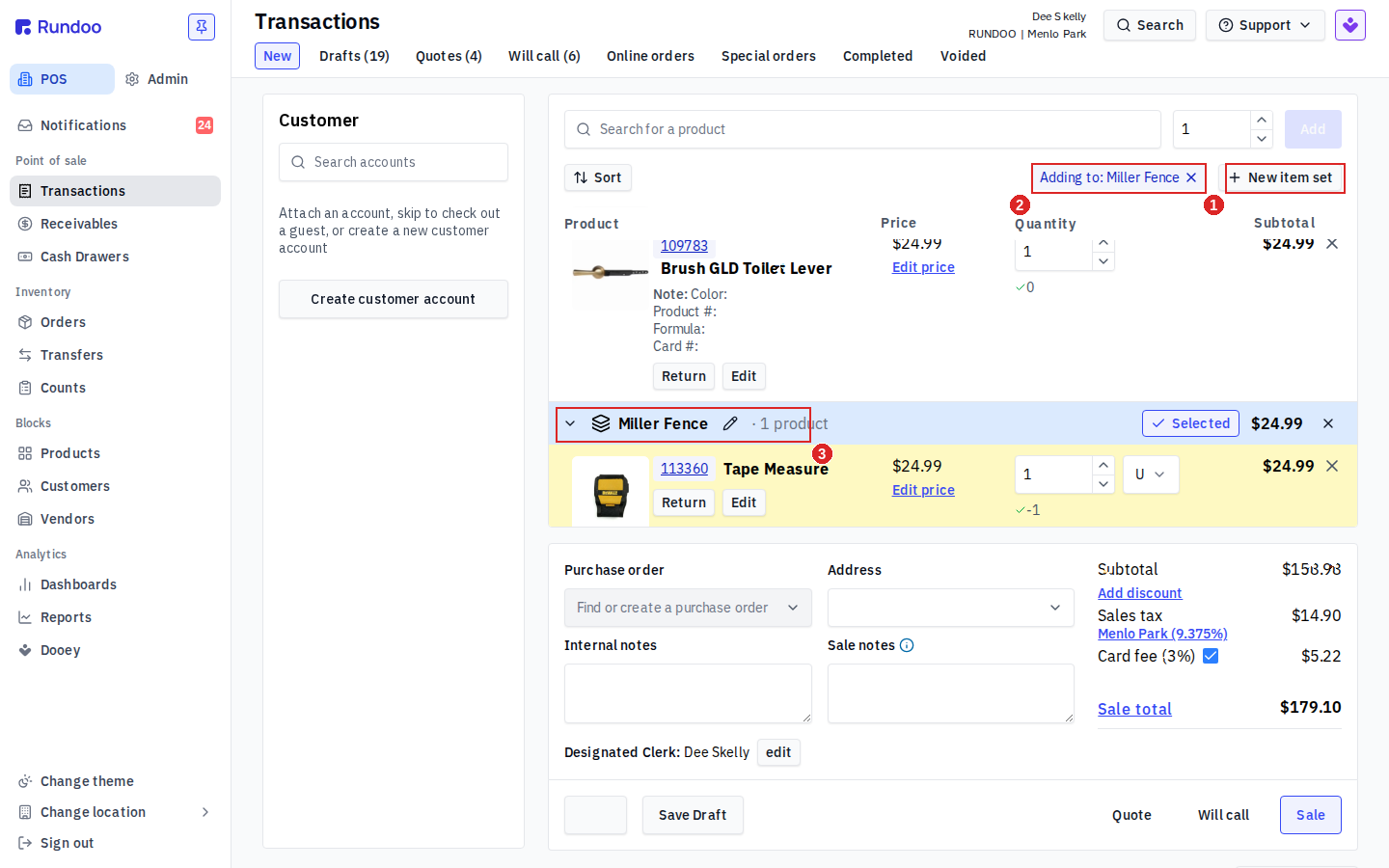Open Dooey in the sidebar

point(116,650)
